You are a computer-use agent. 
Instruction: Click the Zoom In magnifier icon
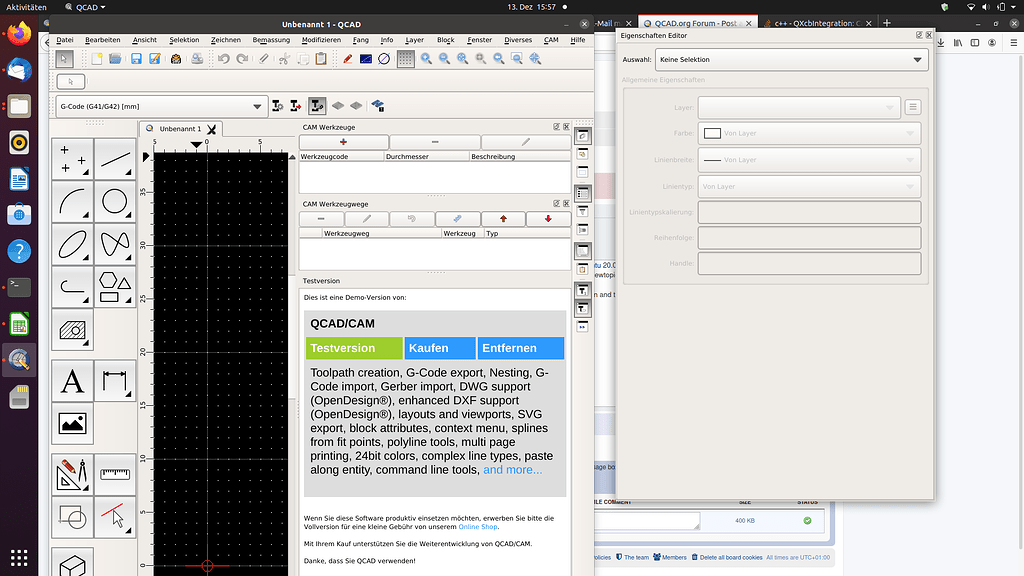tap(426, 59)
